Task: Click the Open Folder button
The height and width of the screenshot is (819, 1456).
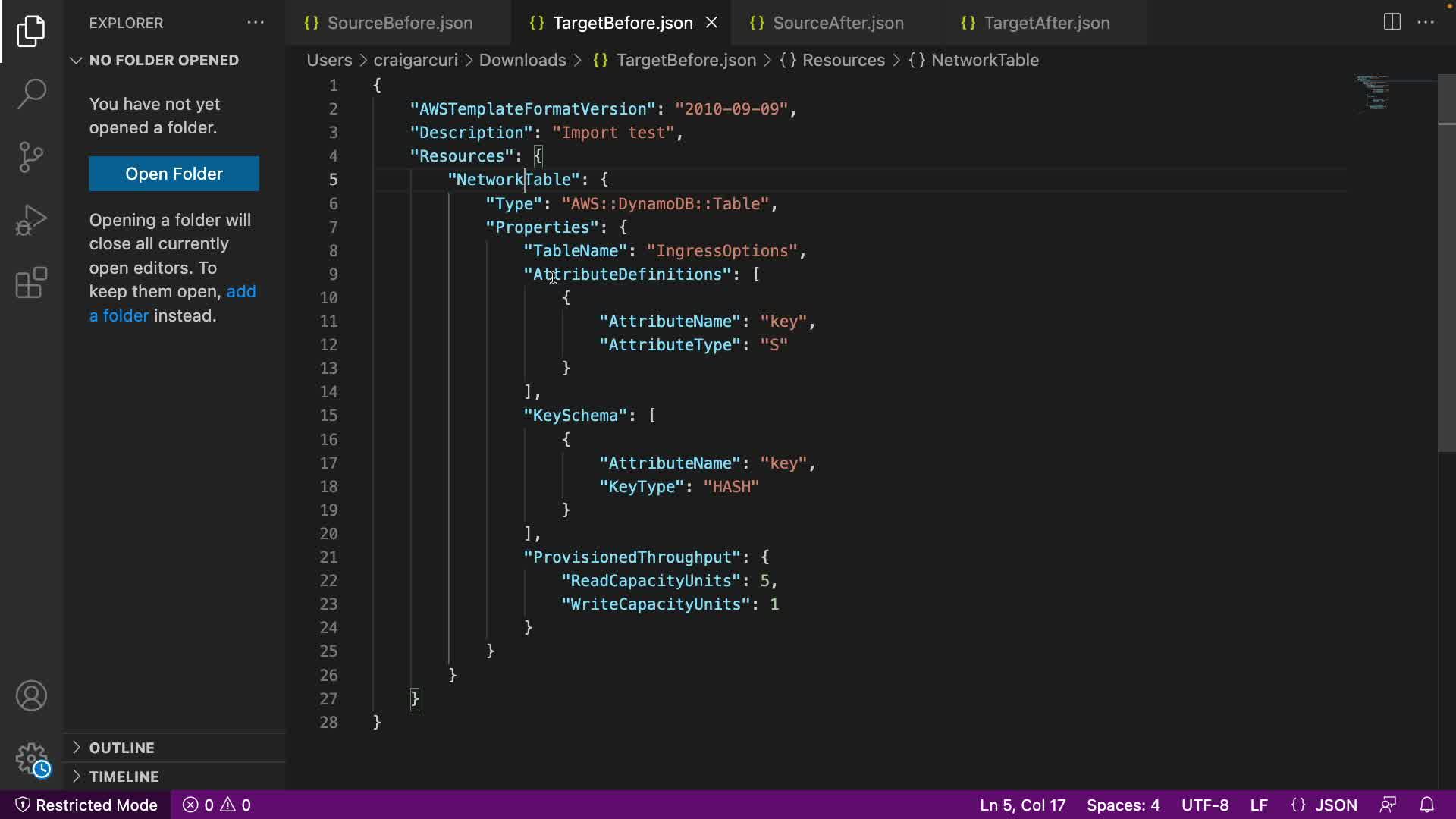Action: click(x=174, y=174)
